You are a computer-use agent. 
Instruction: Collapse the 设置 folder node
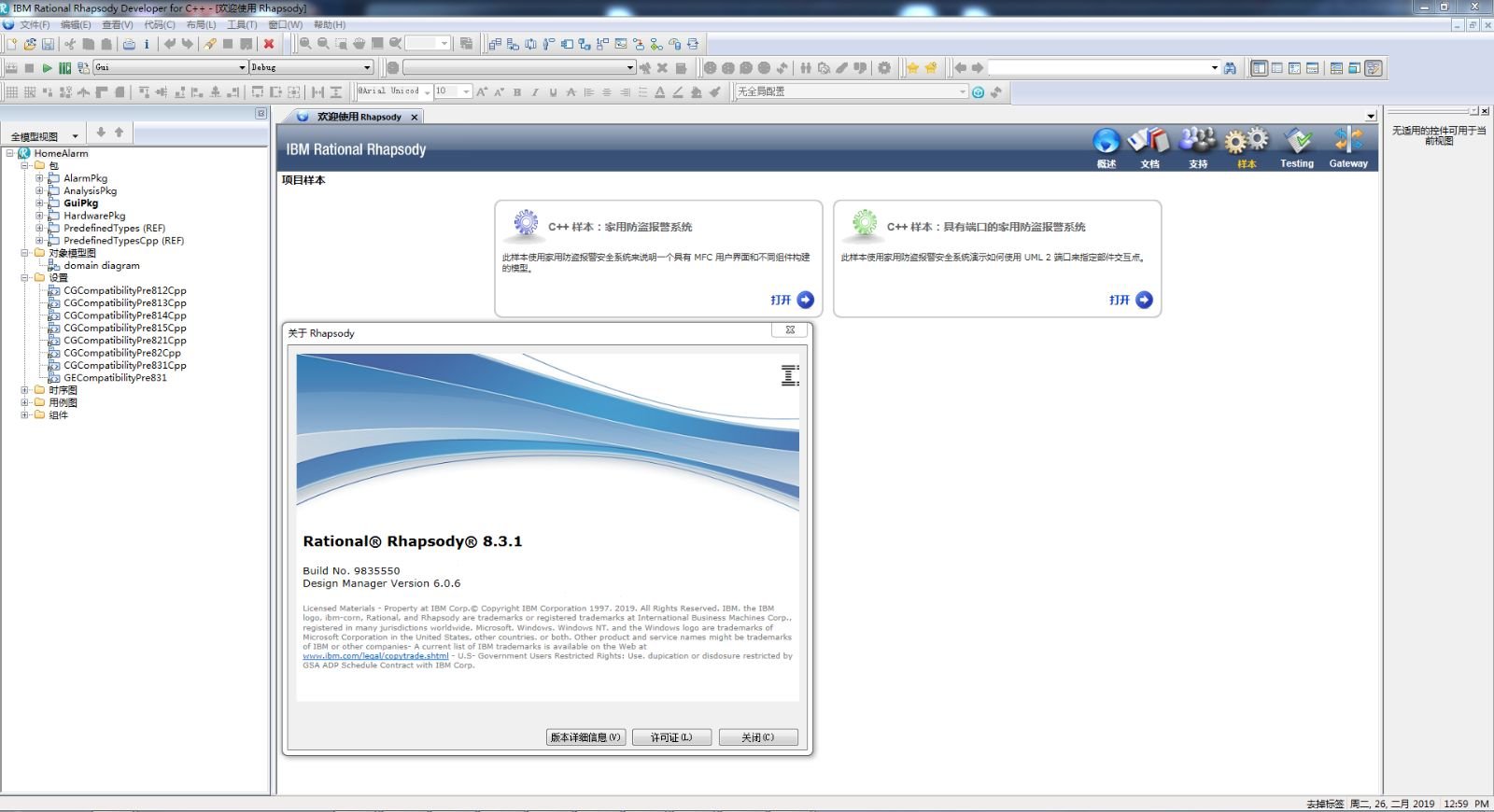pyautogui.click(x=24, y=278)
